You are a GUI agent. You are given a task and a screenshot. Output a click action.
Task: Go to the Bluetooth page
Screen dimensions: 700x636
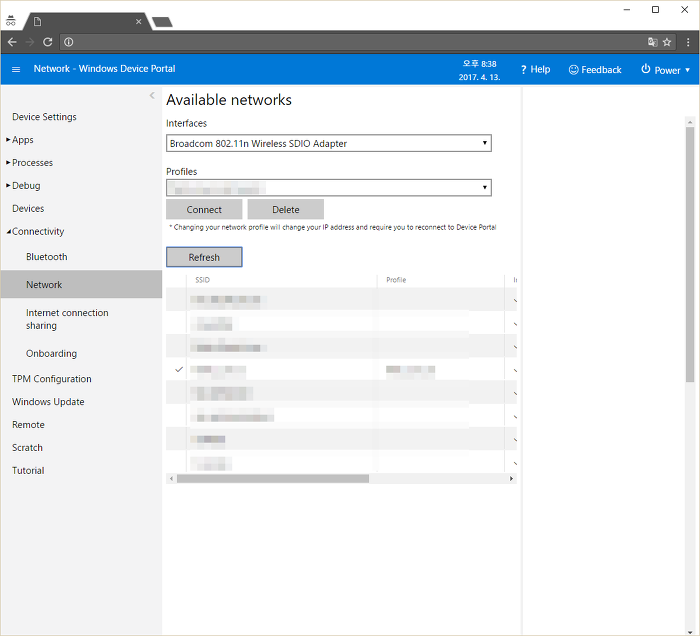46,257
